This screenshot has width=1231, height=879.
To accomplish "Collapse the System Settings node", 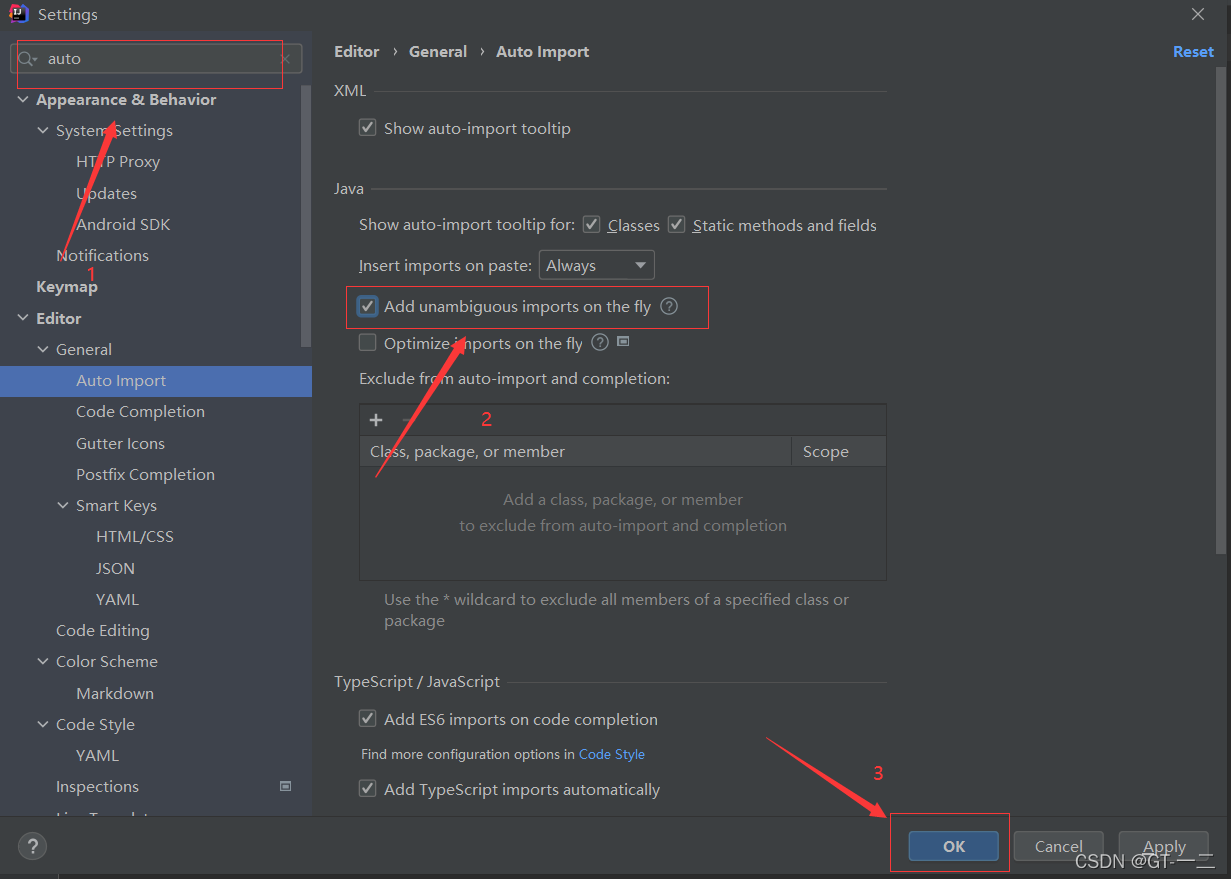I will 43,131.
